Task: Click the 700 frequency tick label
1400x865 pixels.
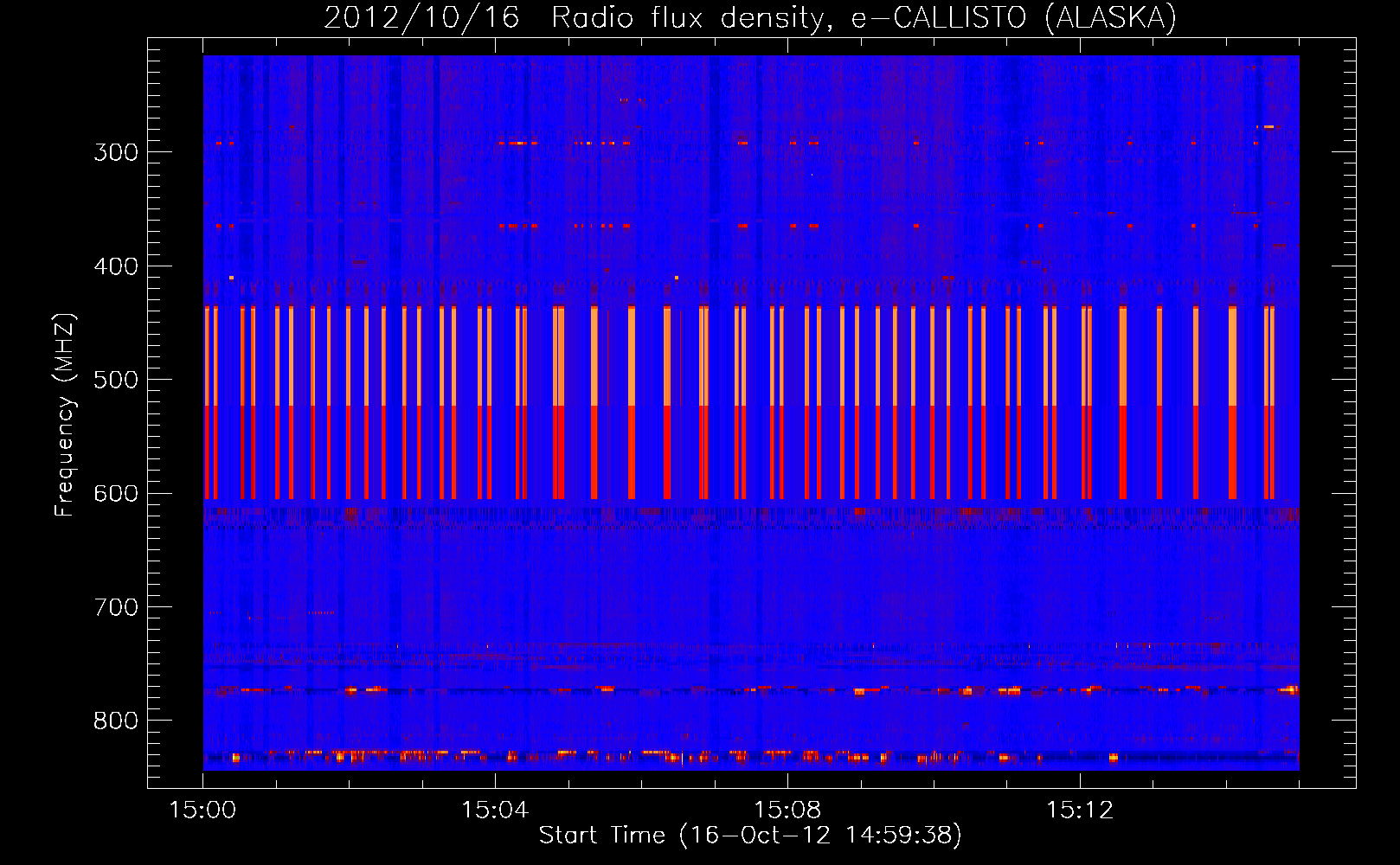Action: [116, 607]
